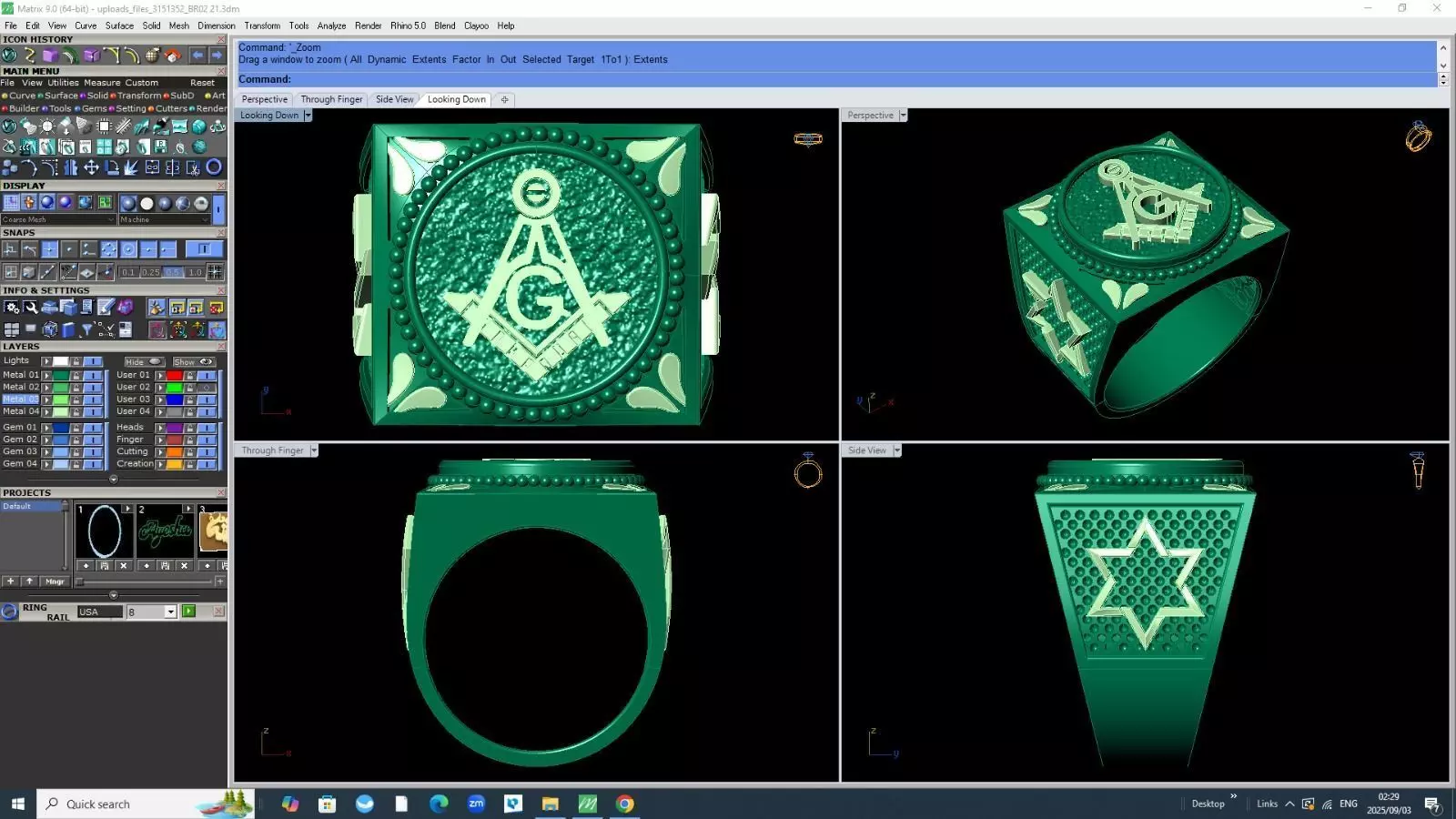Open the Through Finger viewport title dropdown arrow

click(314, 450)
